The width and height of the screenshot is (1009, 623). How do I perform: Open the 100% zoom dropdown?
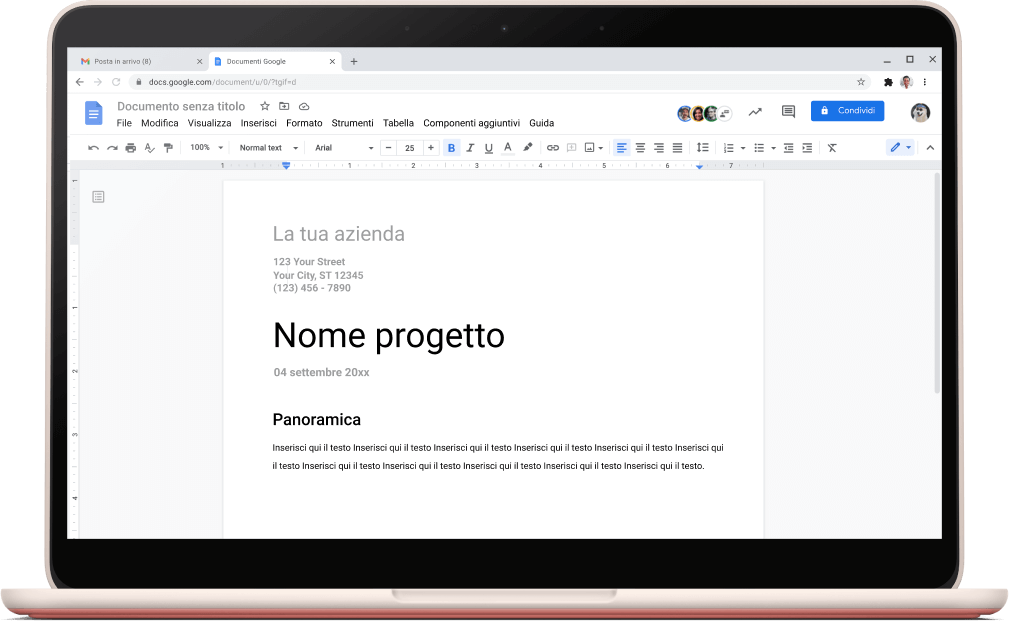click(x=206, y=148)
